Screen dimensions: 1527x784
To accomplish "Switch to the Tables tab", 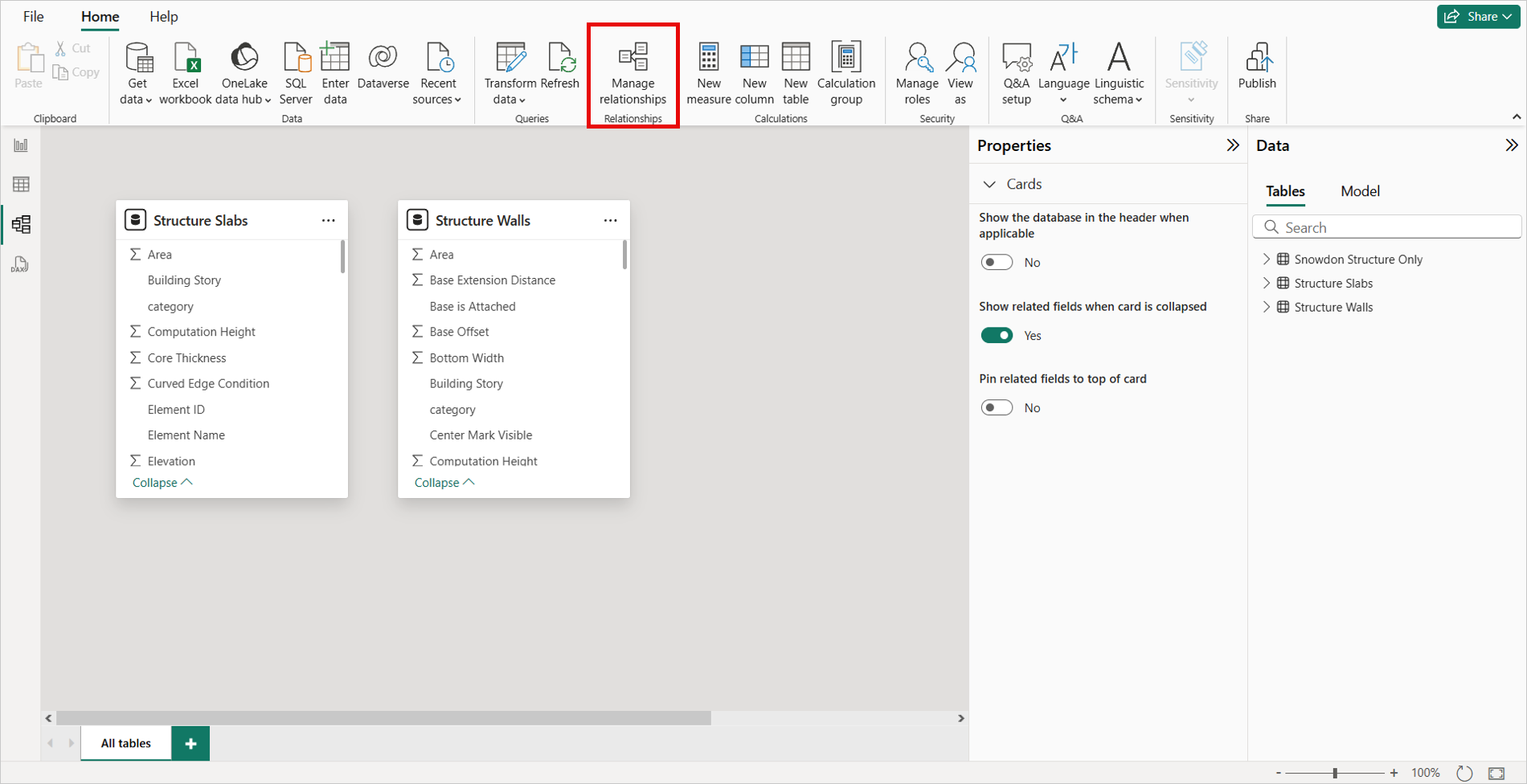I will 1285,191.
